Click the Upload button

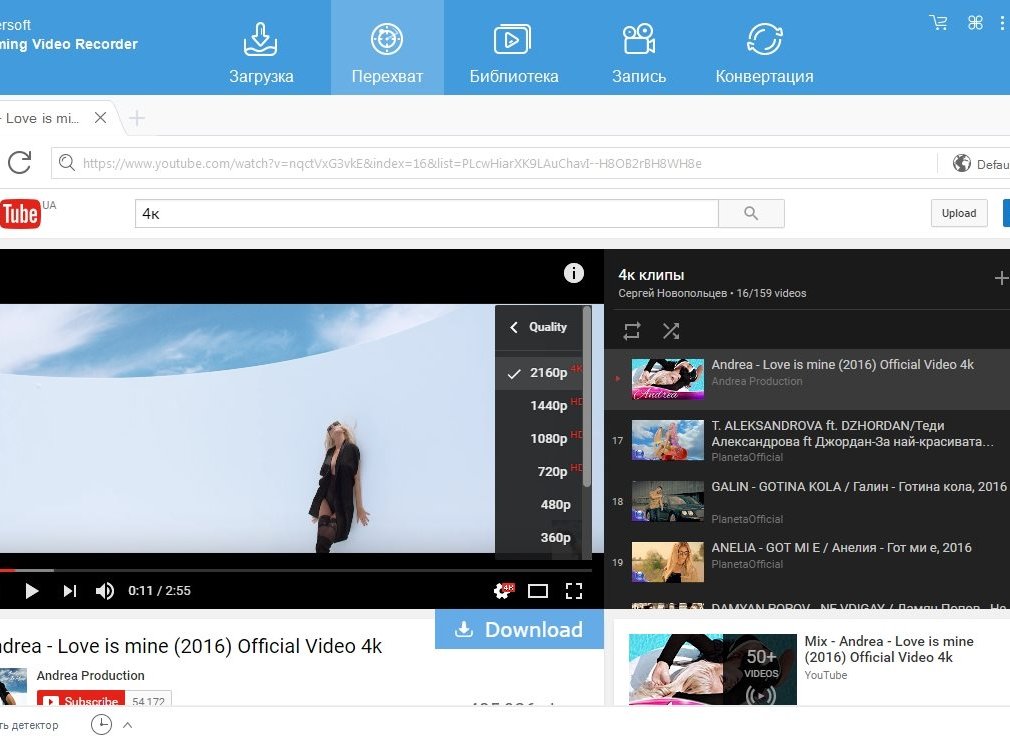pyautogui.click(x=958, y=213)
